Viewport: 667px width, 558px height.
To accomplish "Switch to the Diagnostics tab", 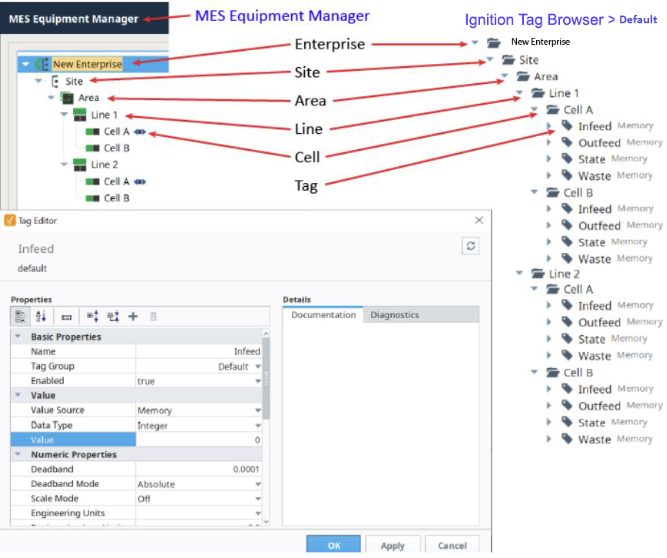I will [394, 315].
